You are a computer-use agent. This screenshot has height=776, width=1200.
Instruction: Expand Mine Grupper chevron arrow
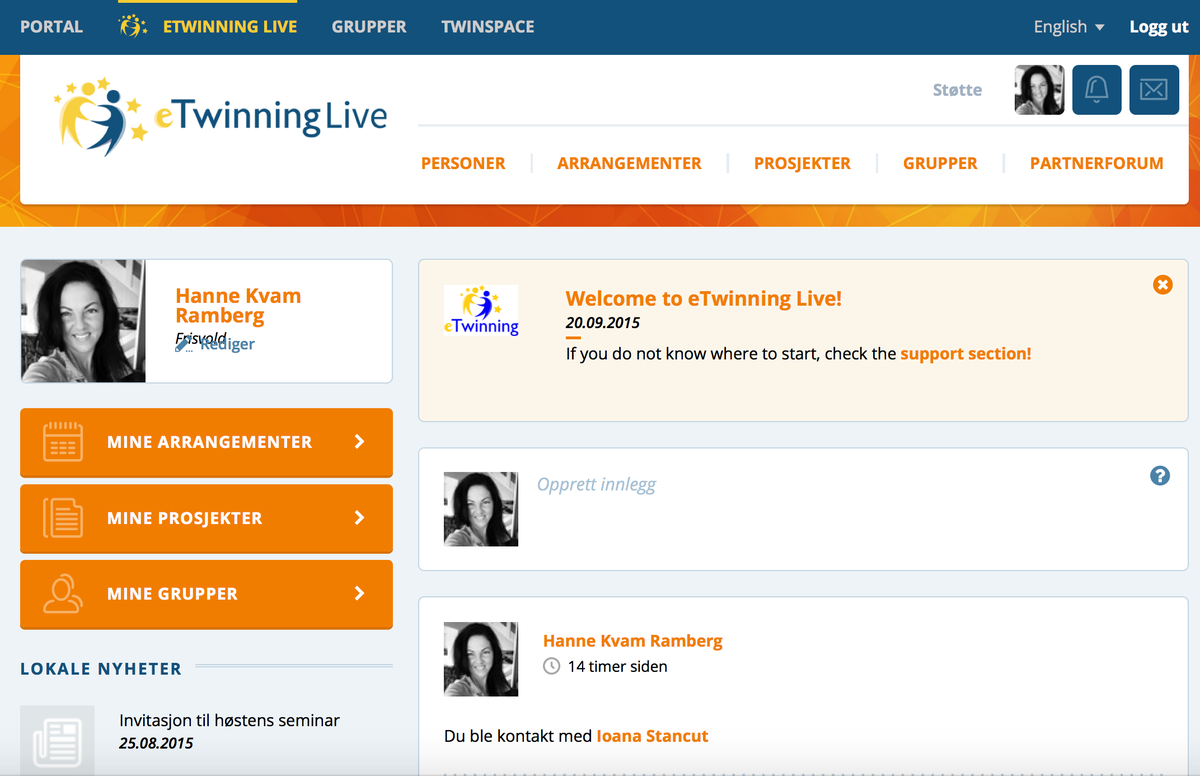pyautogui.click(x=360, y=593)
